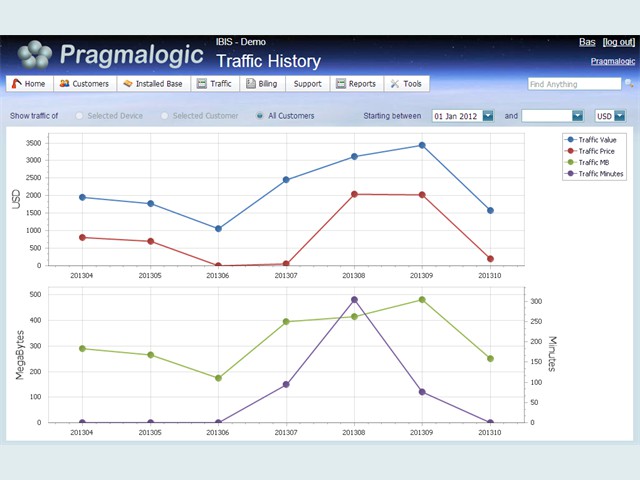The height and width of the screenshot is (480, 640).
Task: Click the Traffic Minutes legend entry
Action: click(594, 173)
